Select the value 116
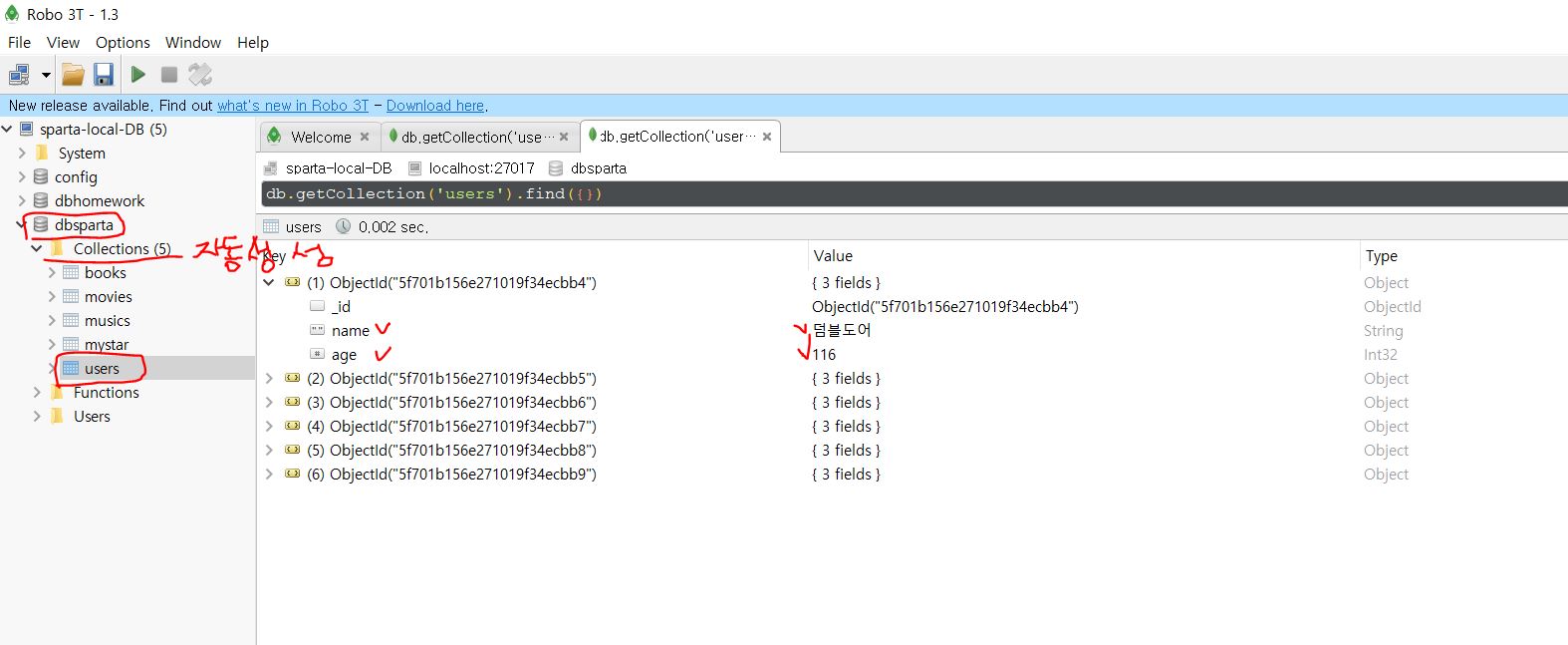The height and width of the screenshot is (645, 1568). tap(824, 354)
